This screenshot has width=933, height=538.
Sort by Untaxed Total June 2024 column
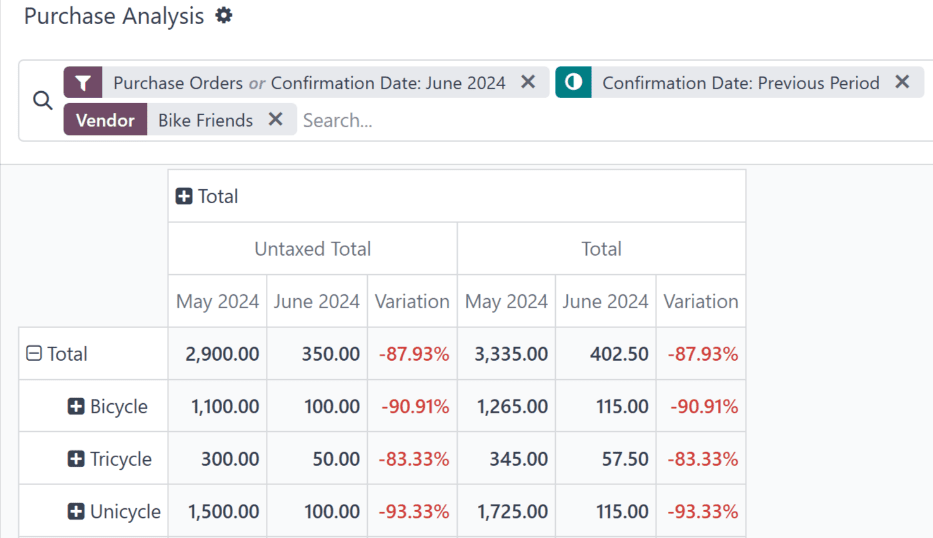tap(316, 301)
